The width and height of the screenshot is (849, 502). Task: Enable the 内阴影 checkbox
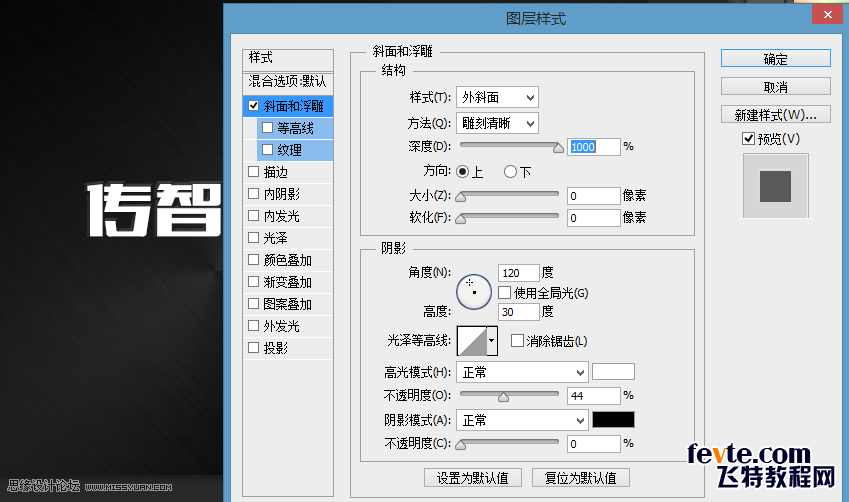pyautogui.click(x=253, y=193)
